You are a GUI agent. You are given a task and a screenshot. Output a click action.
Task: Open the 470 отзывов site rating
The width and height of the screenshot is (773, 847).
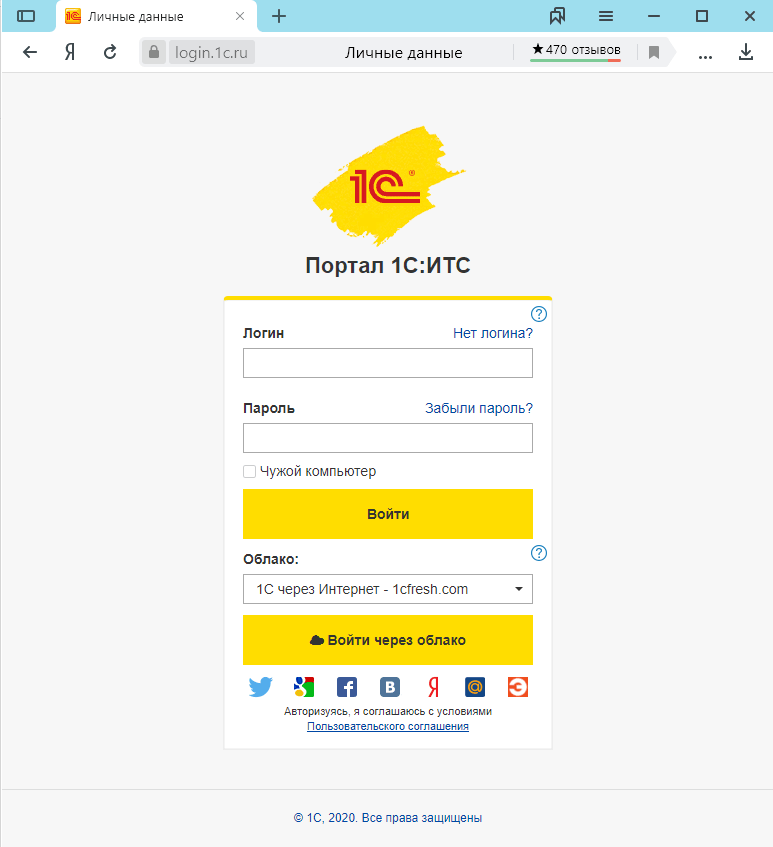576,50
